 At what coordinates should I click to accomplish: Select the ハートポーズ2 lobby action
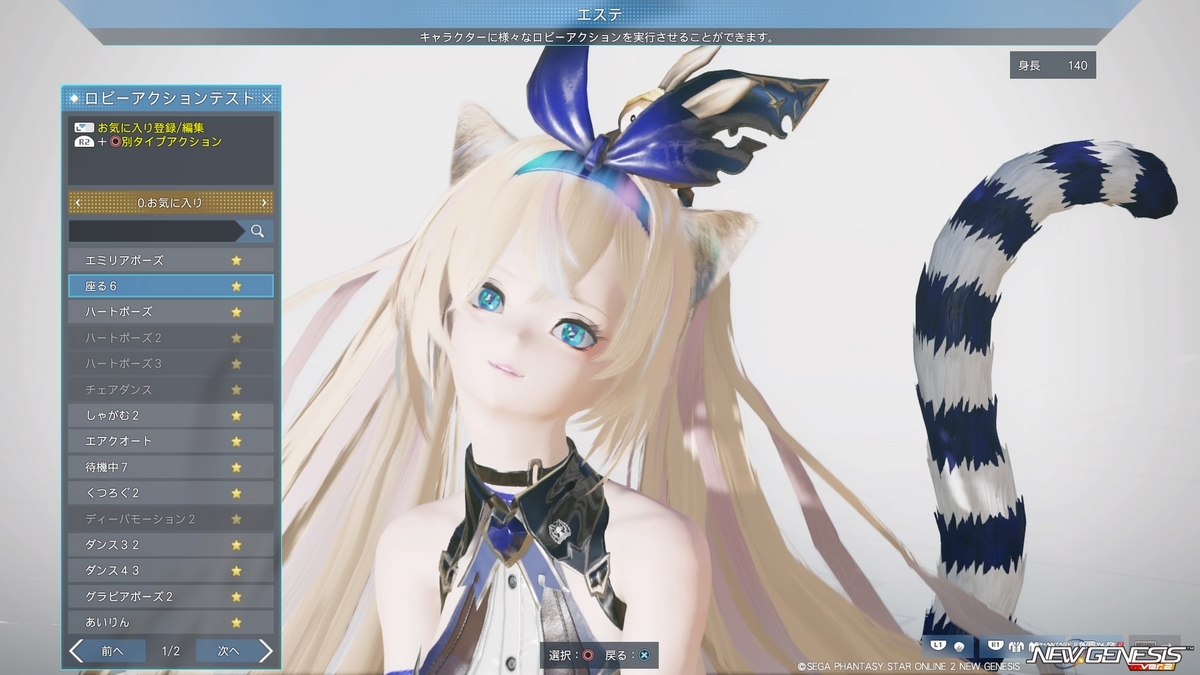171,338
